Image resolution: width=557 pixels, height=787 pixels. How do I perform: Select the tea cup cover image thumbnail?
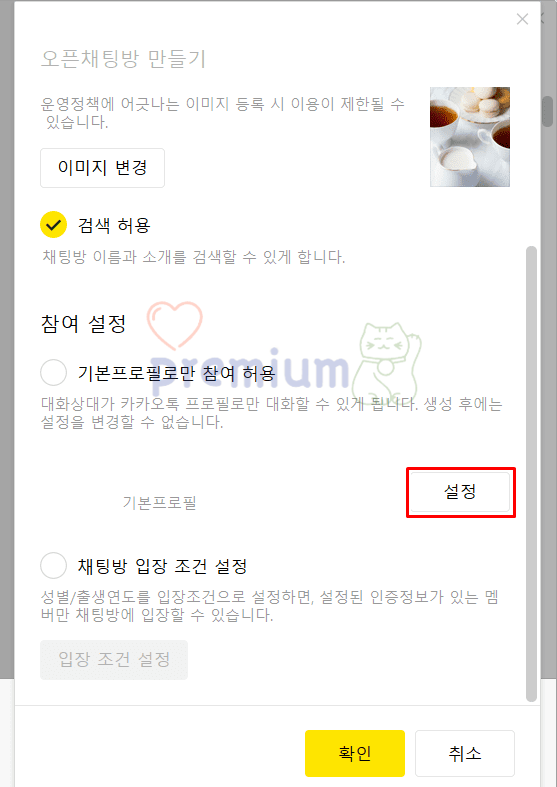tap(470, 137)
